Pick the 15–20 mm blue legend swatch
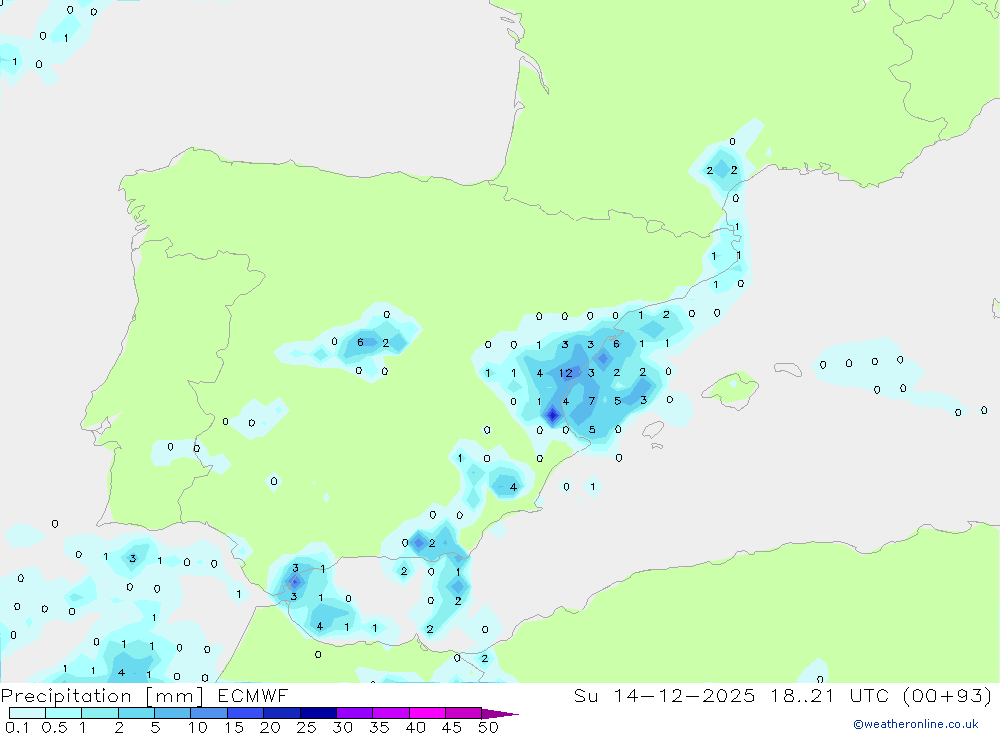This screenshot has width=1000, height=733. click(x=245, y=713)
